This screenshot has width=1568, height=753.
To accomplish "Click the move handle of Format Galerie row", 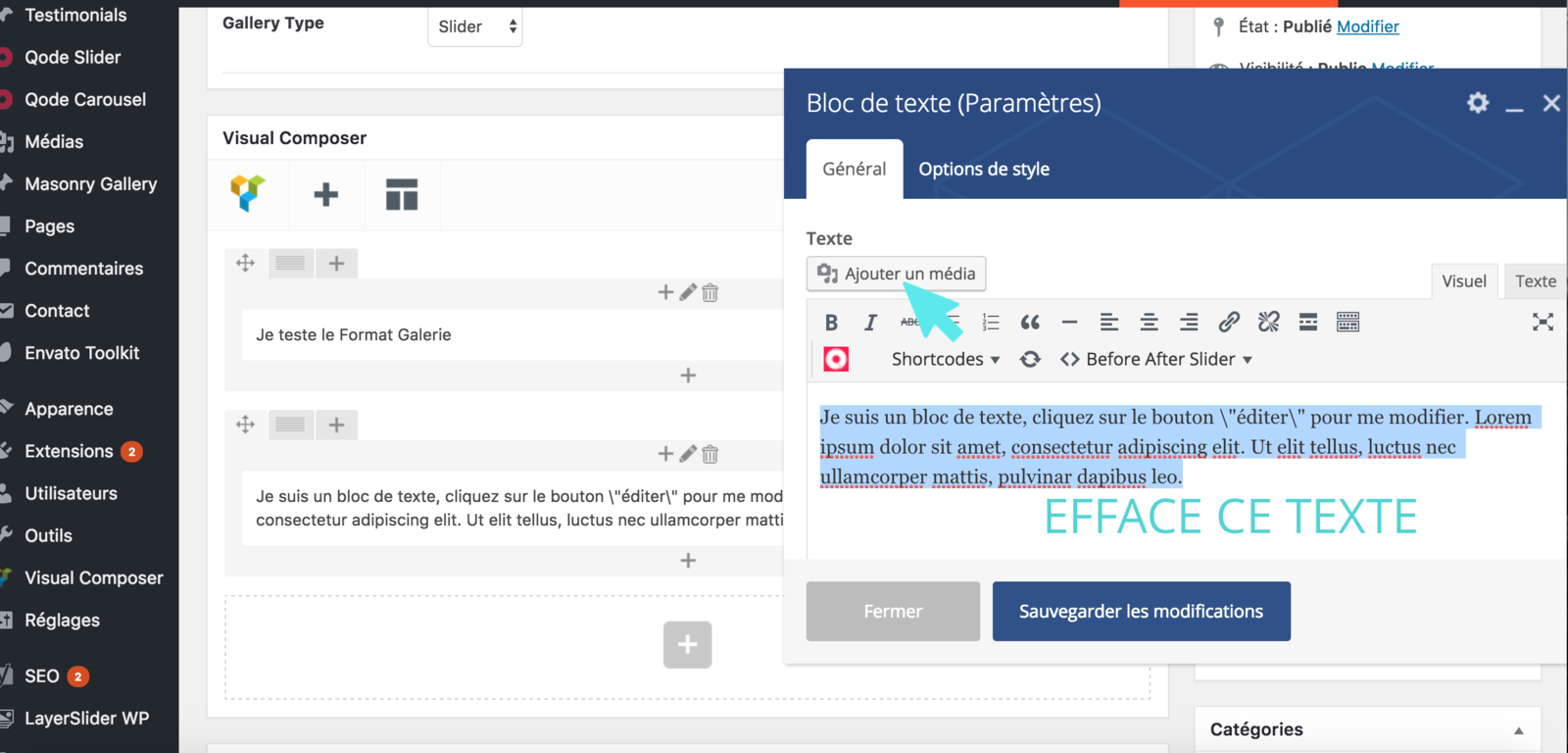I will click(245, 263).
